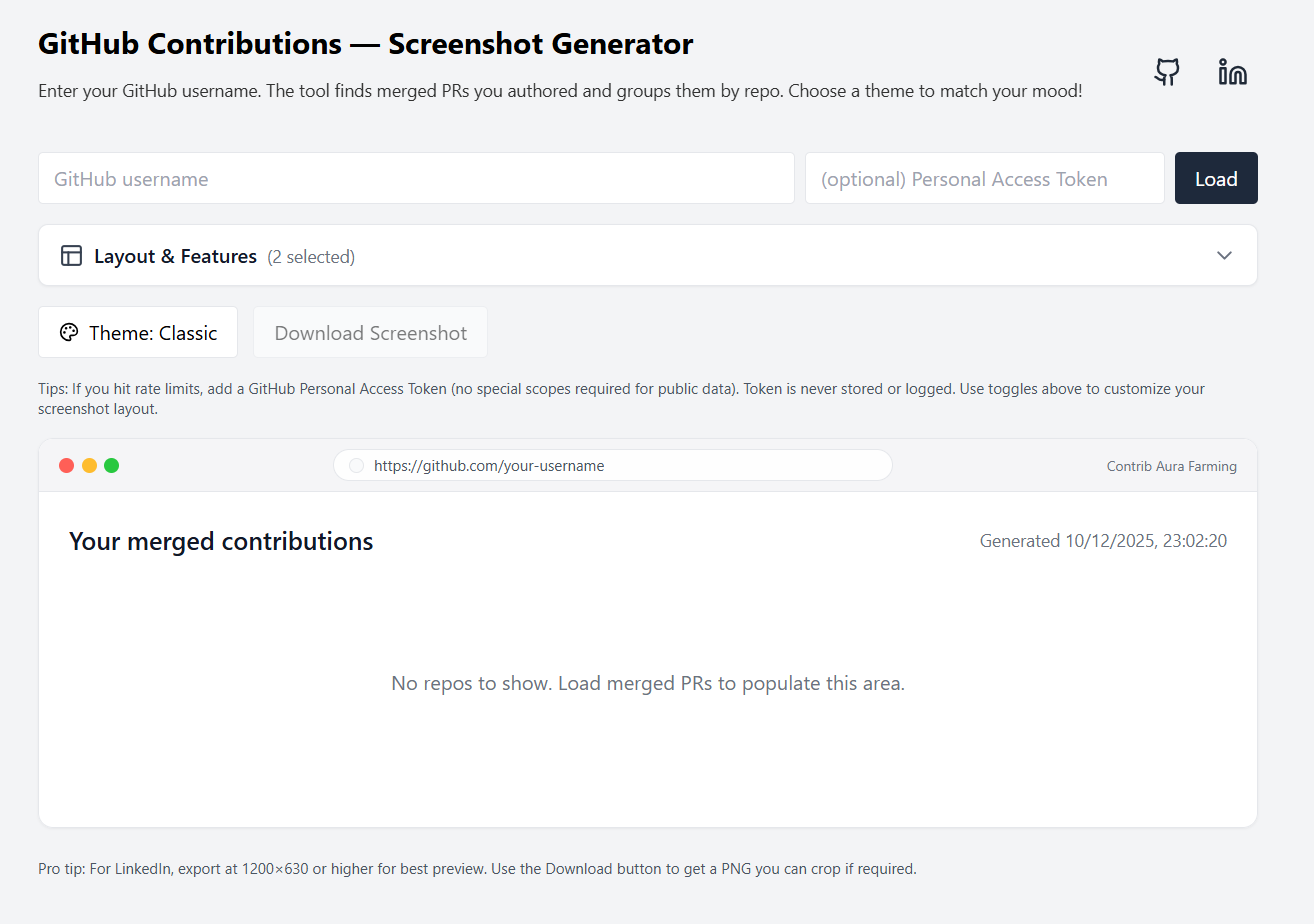This screenshot has height=924, width=1314.
Task: Focus the optional Personal Access Token field
Action: click(984, 179)
